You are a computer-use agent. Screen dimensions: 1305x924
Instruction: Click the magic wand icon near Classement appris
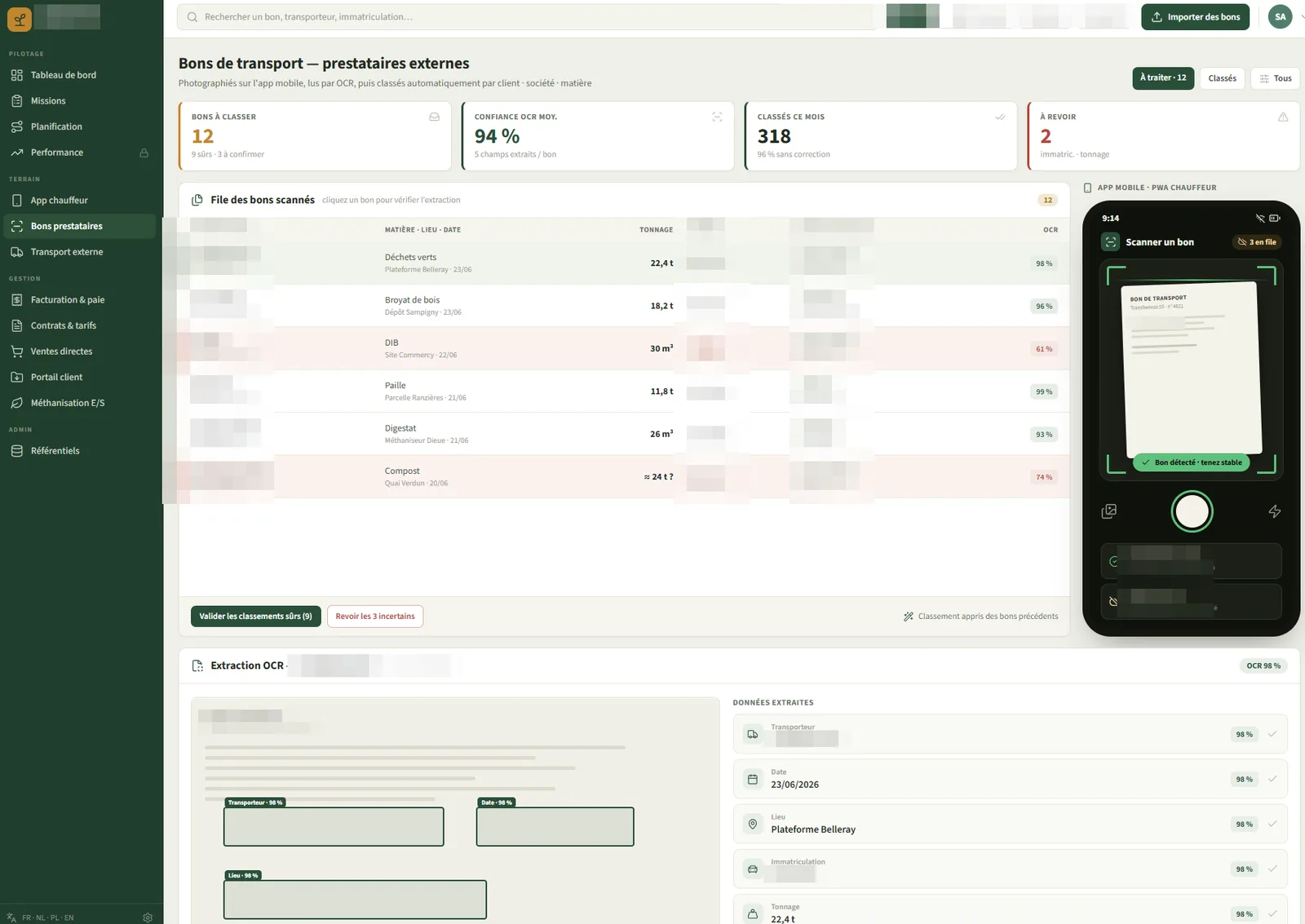click(x=909, y=617)
